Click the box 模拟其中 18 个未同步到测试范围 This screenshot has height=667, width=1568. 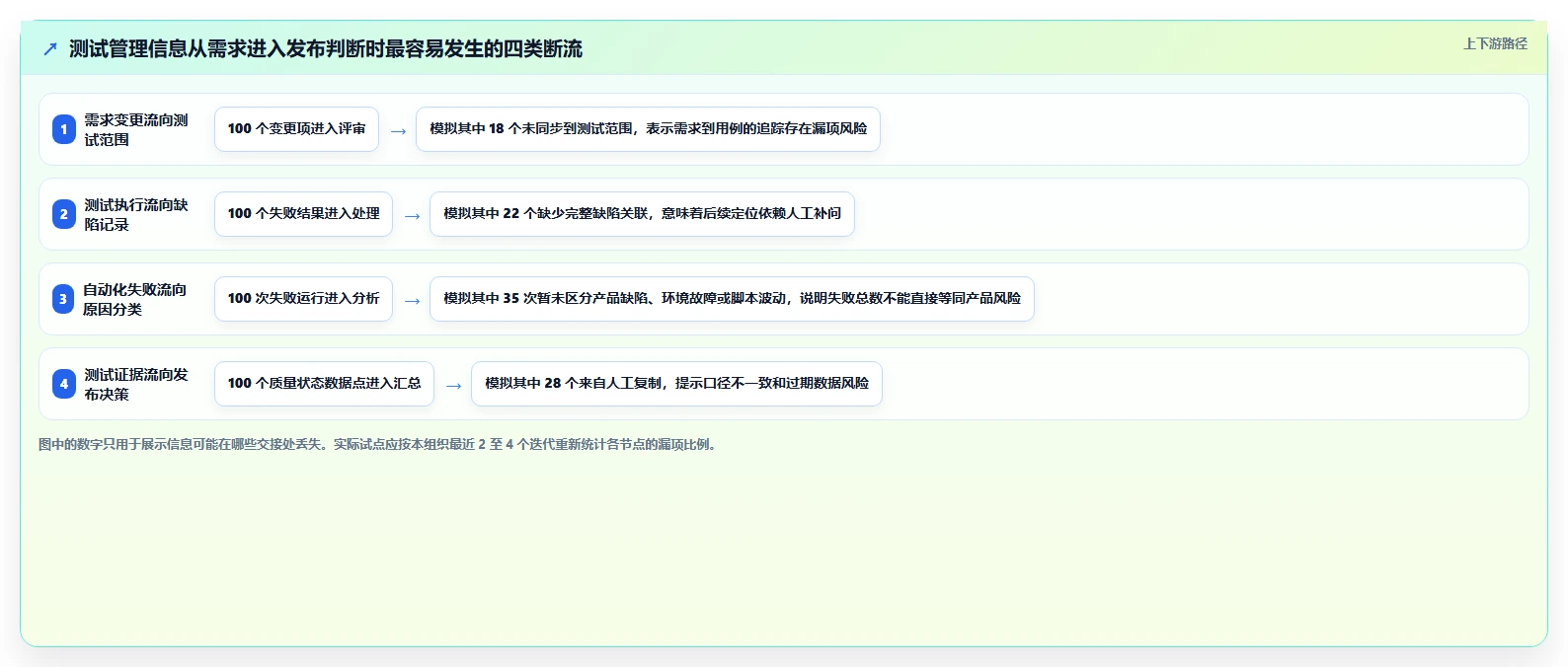click(x=648, y=129)
